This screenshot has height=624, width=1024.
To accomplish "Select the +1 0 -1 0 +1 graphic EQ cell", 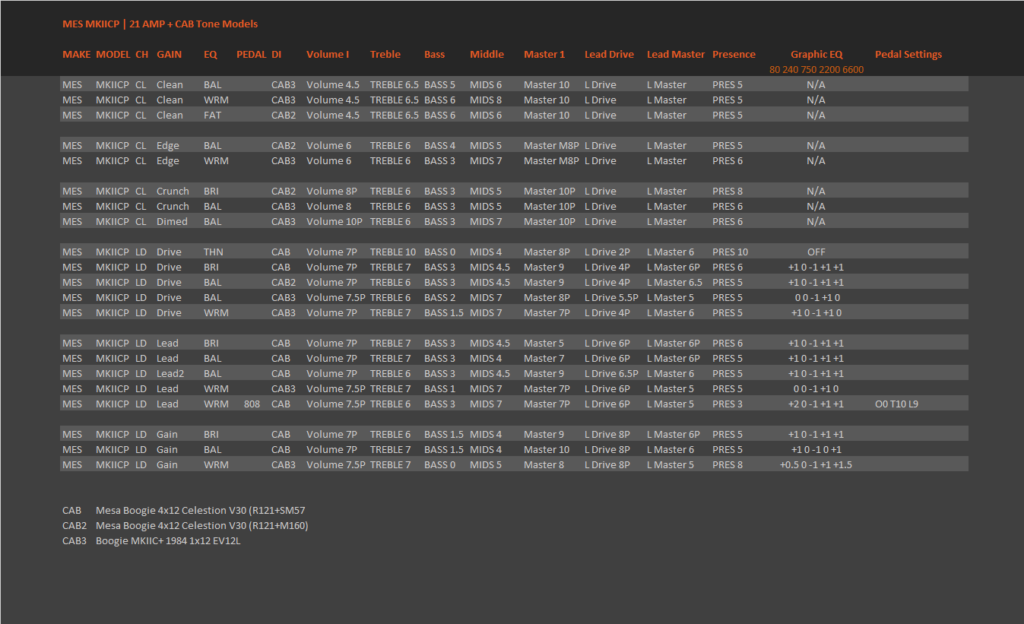I will [x=816, y=450].
